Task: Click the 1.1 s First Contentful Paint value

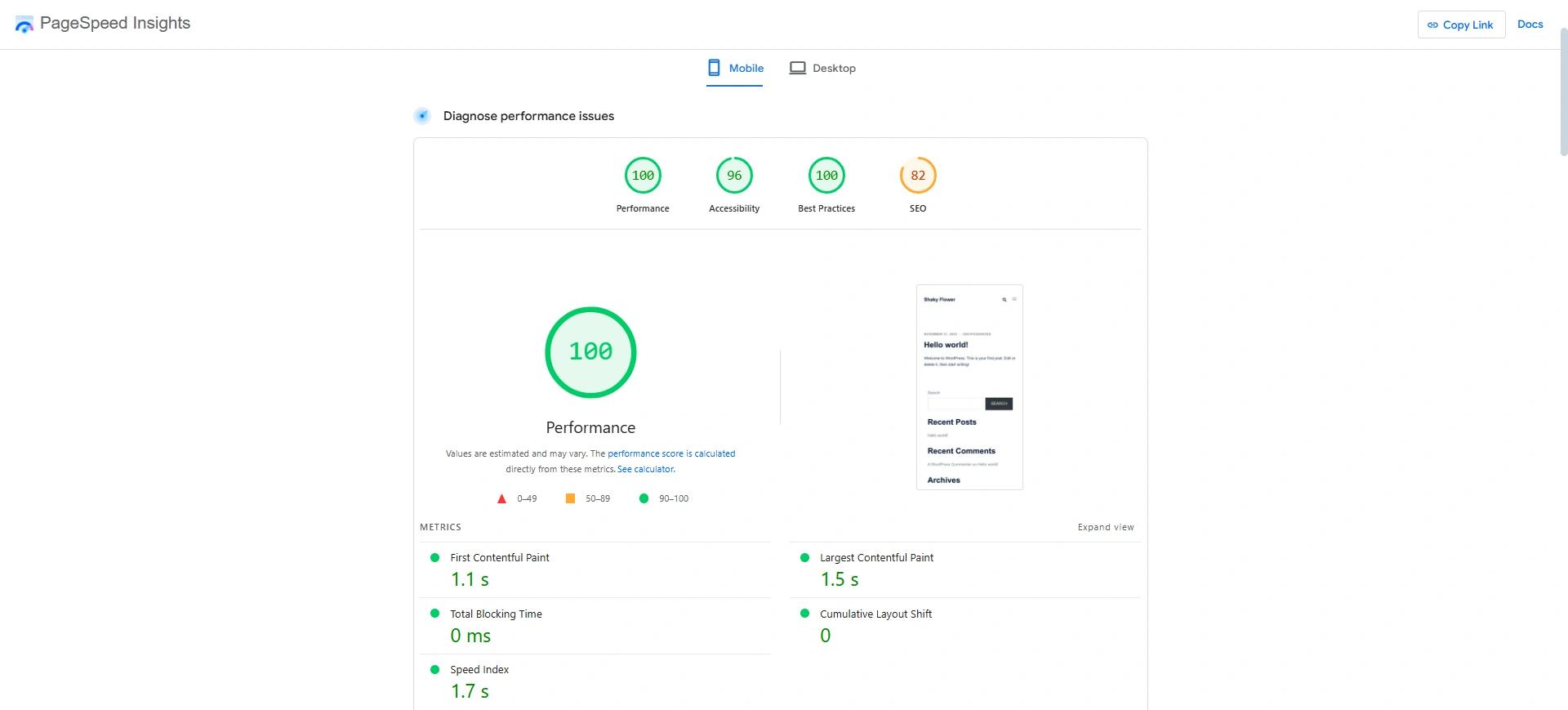Action: pyautogui.click(x=470, y=579)
